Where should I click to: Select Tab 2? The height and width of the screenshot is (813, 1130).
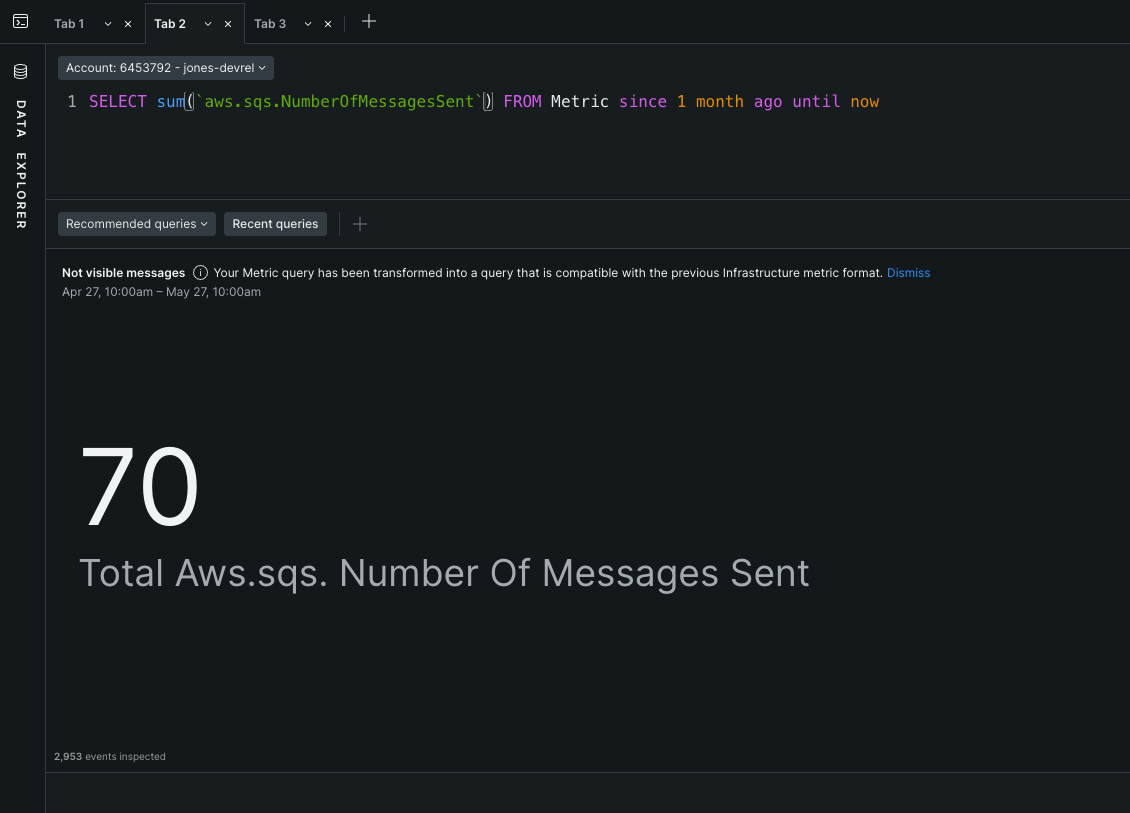(170, 24)
